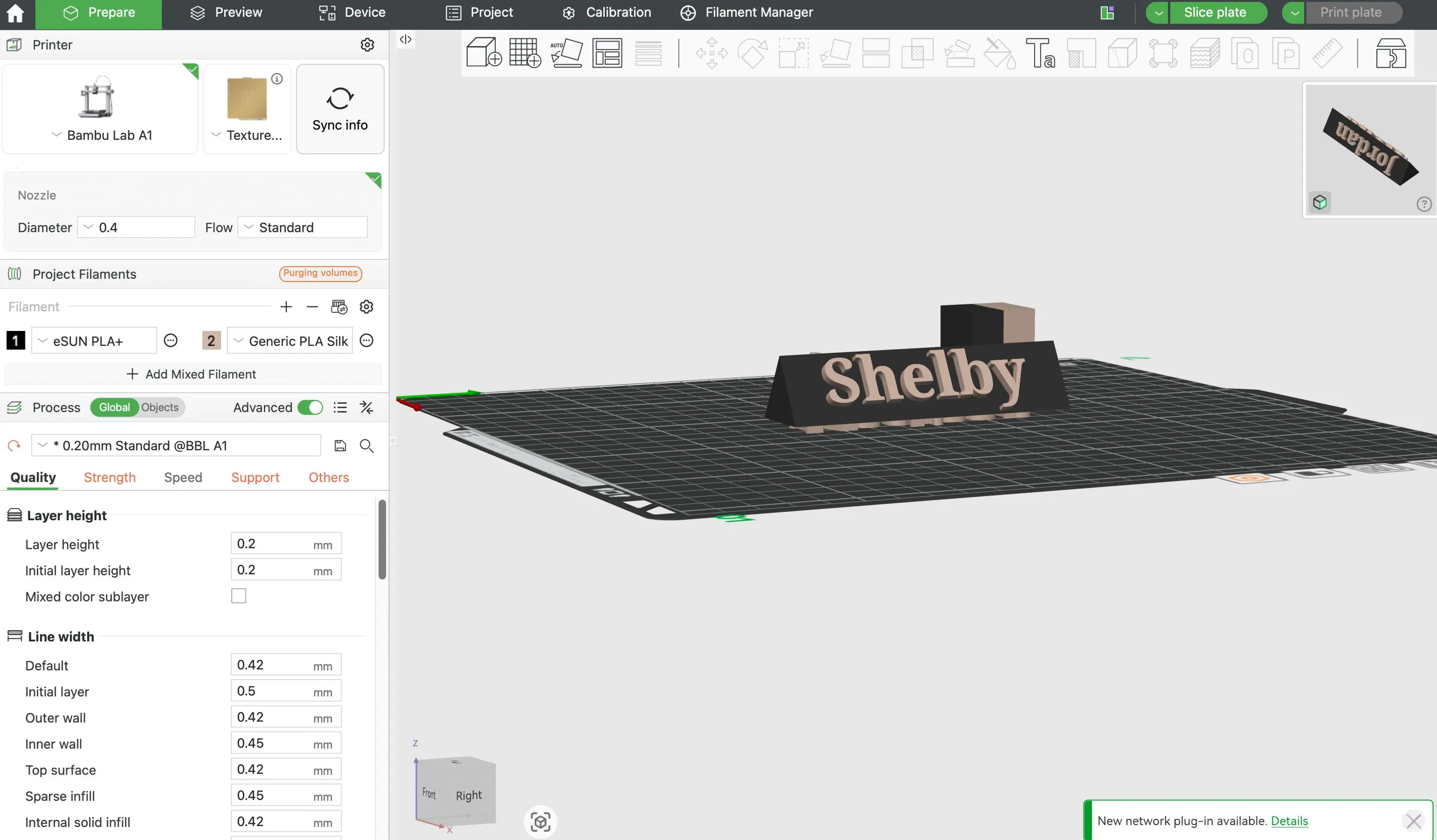Remove a filament with minus icon

(312, 307)
